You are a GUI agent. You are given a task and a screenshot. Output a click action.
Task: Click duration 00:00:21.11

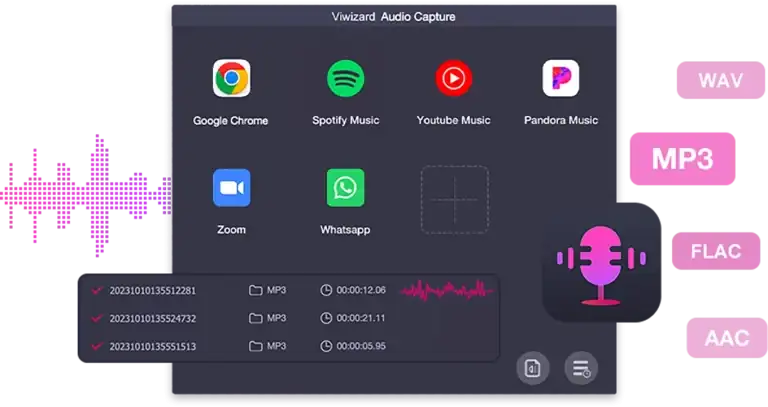[x=361, y=318]
